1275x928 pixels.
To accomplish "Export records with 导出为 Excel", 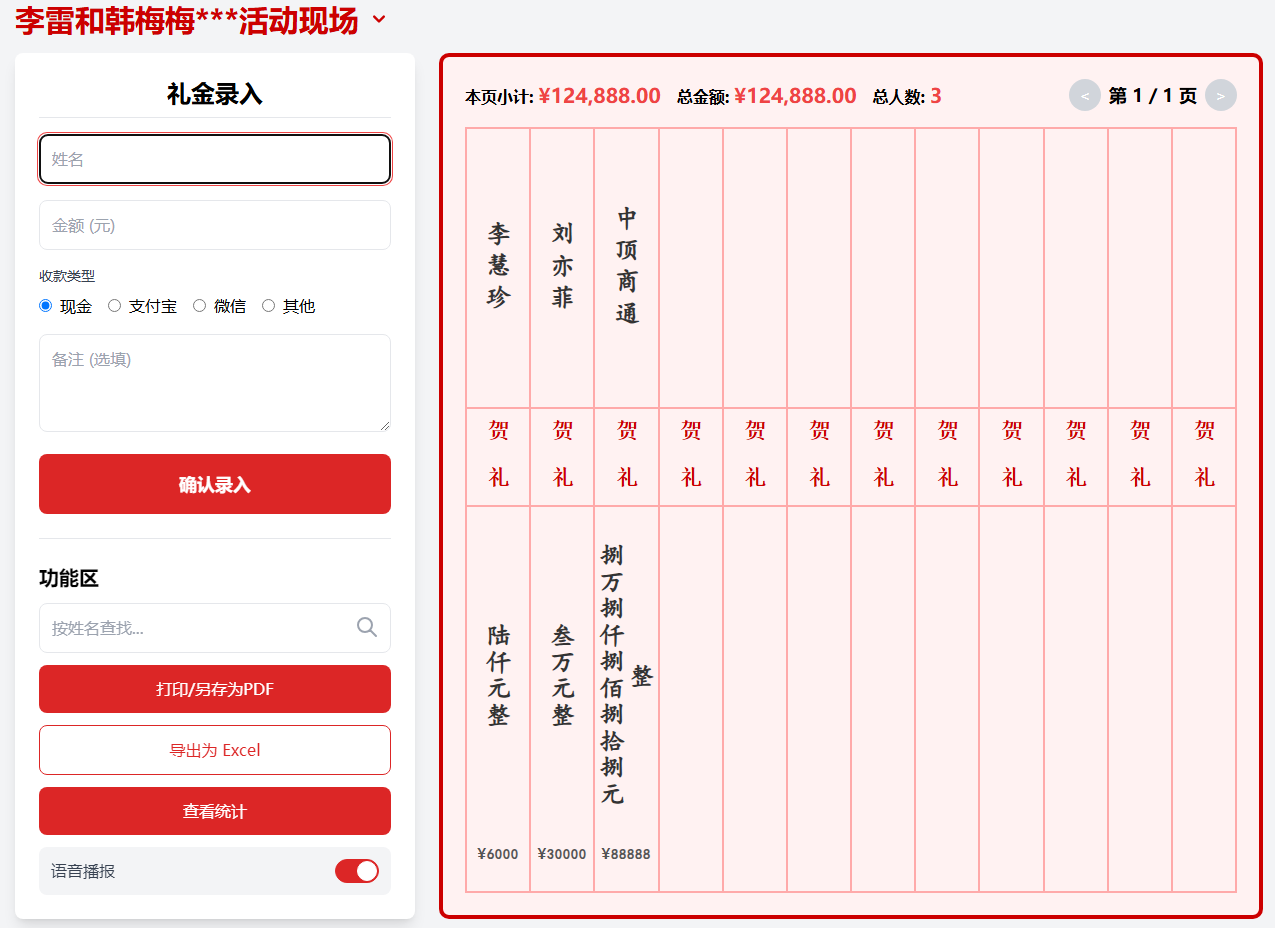I will click(x=215, y=750).
